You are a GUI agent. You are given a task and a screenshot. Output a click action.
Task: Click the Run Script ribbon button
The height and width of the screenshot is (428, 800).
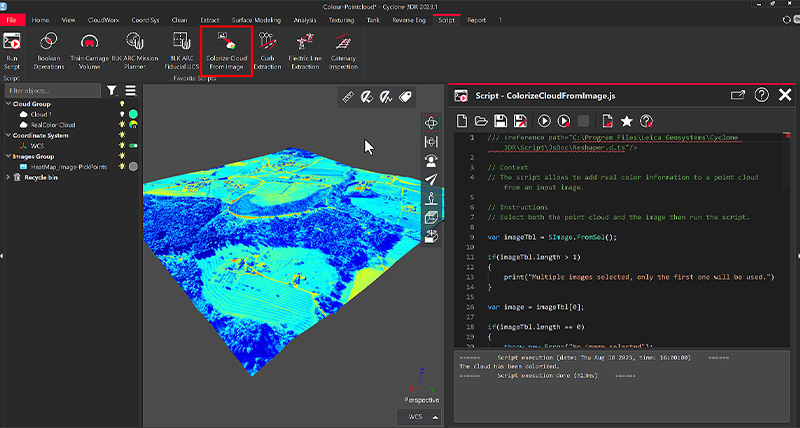click(11, 51)
